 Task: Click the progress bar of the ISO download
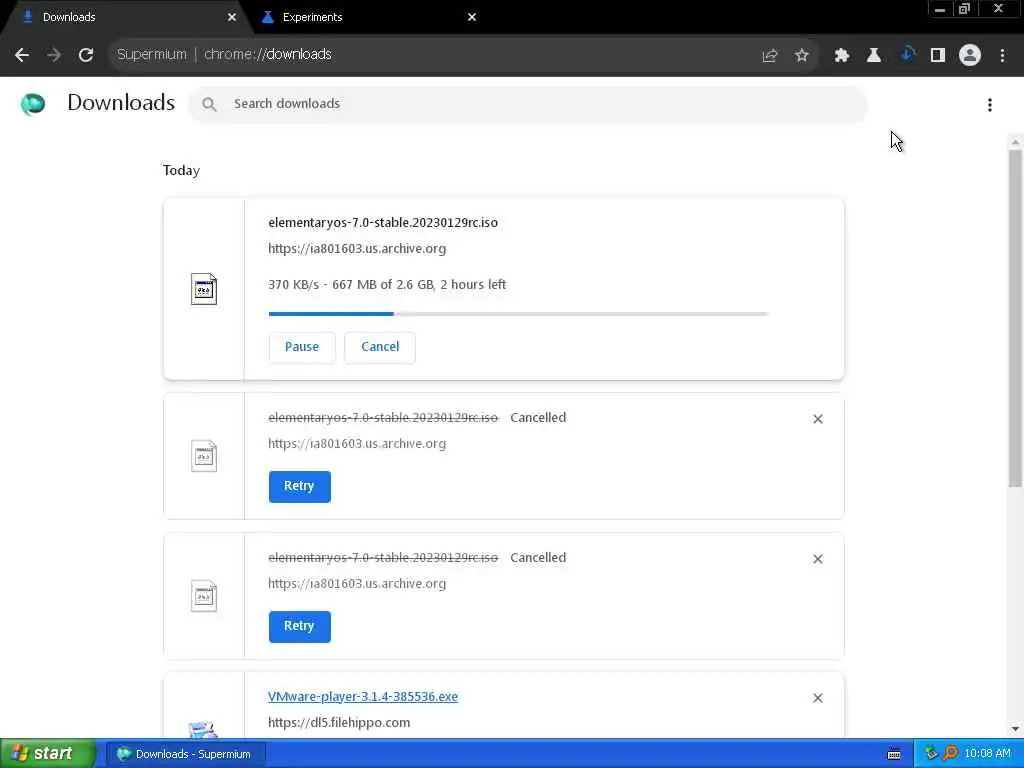pyautogui.click(x=519, y=314)
